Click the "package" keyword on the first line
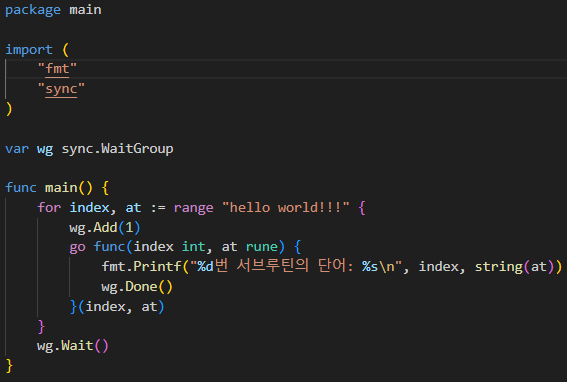This screenshot has height=382, width=567. [x=33, y=10]
